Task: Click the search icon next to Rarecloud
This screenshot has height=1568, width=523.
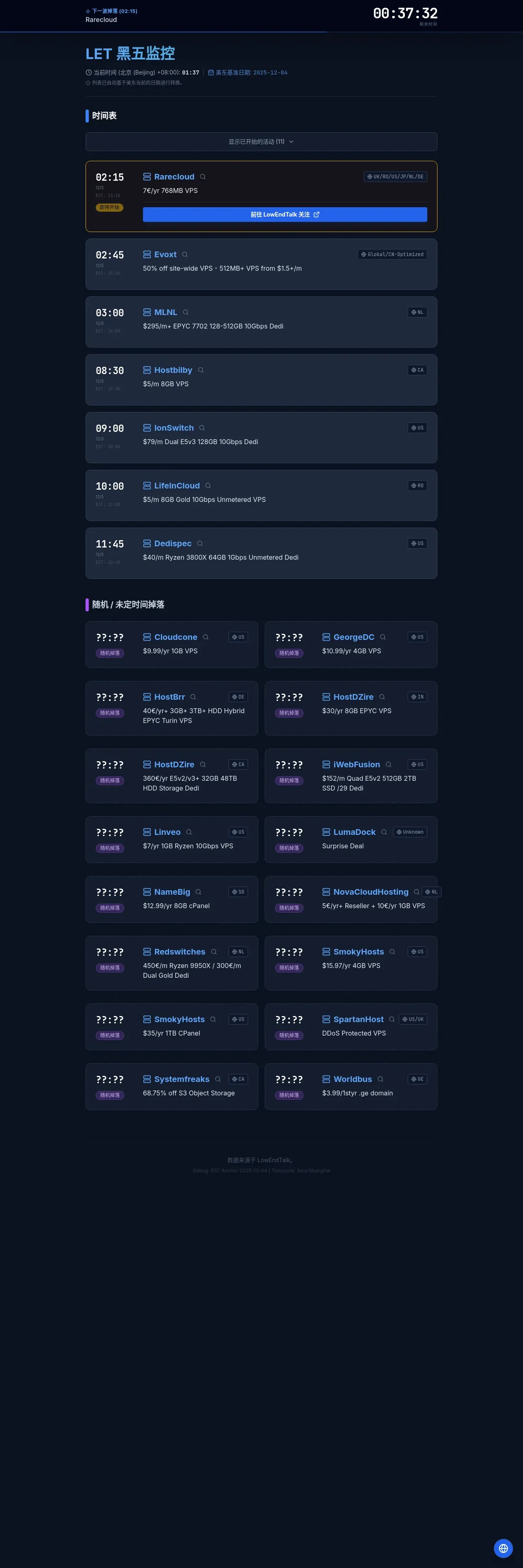Action: (203, 177)
